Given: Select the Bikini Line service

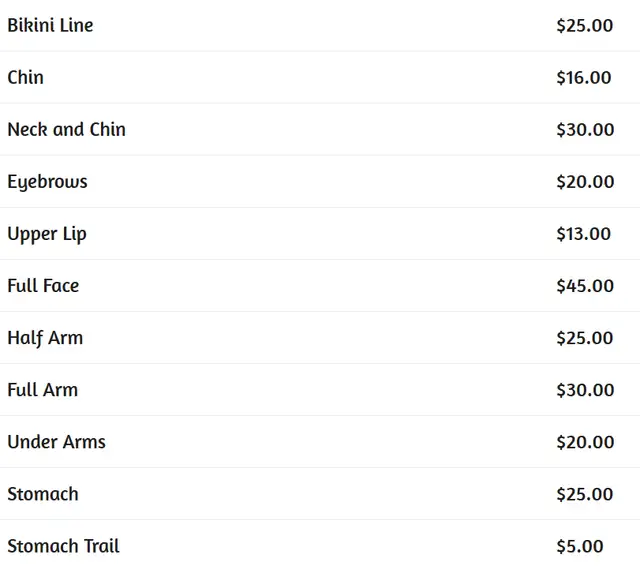Looking at the screenshot, I should (50, 25).
